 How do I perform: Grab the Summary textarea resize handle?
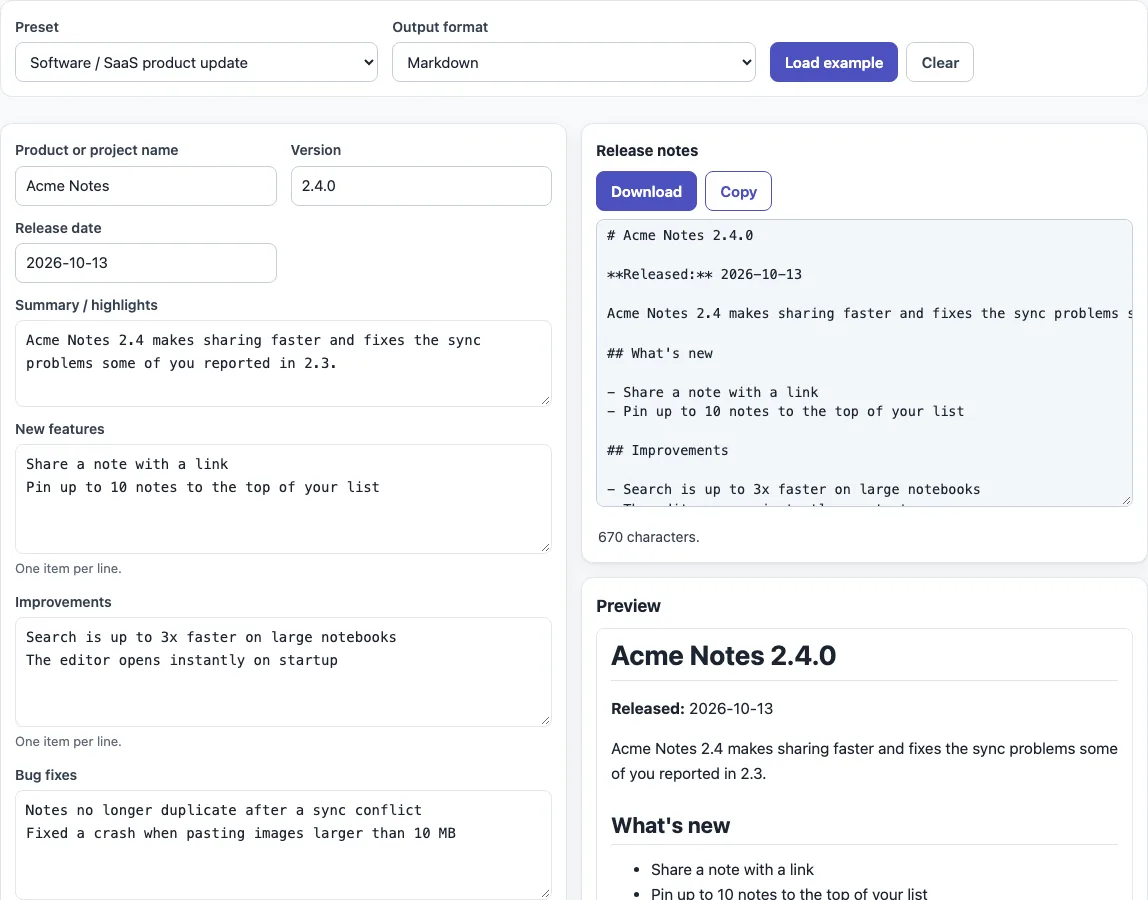pos(545,401)
